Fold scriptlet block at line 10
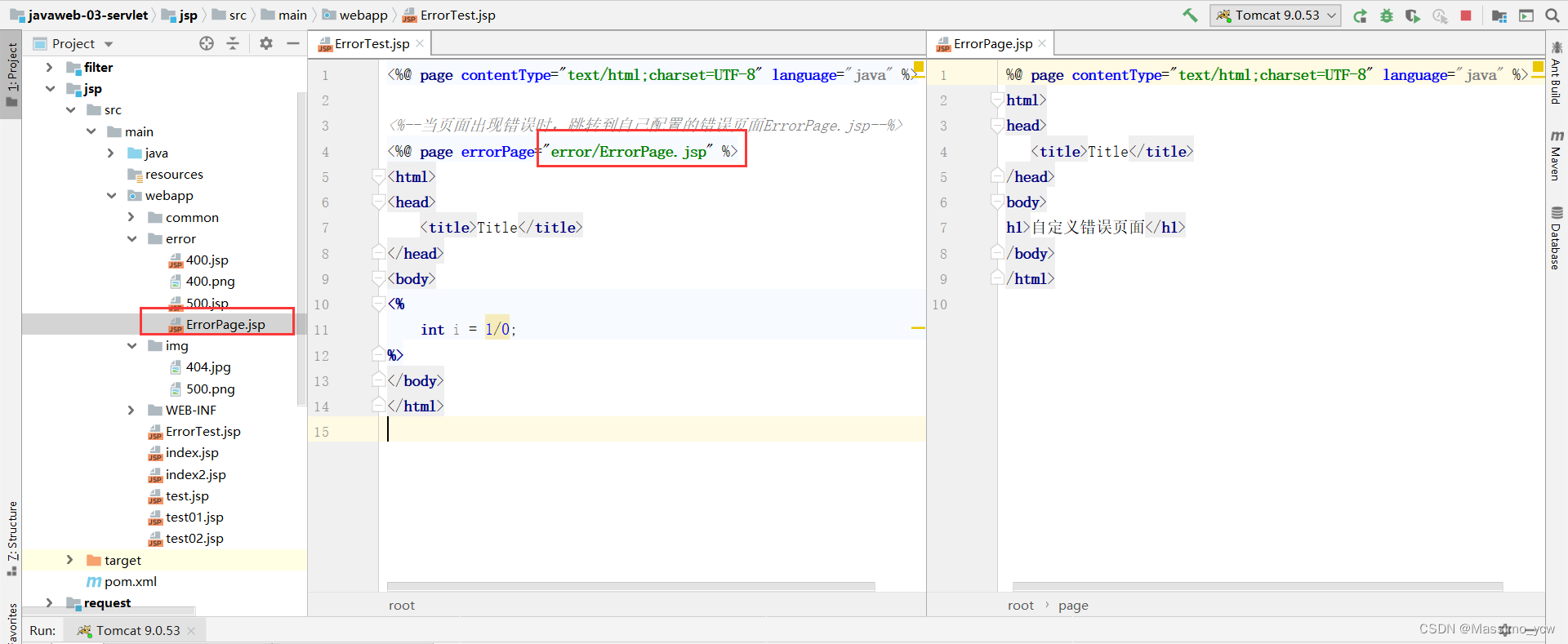Image resolution: width=1568 pixels, height=644 pixels. (x=379, y=304)
